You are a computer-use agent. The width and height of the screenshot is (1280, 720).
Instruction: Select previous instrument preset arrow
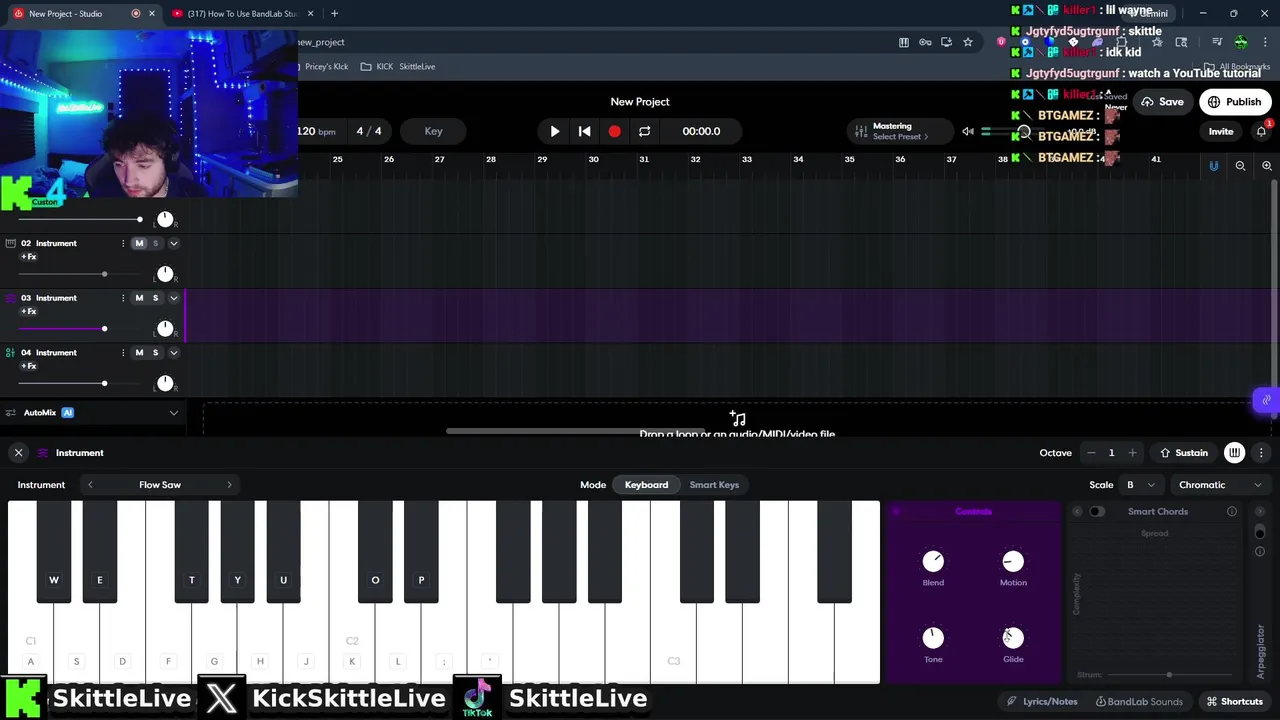90,485
